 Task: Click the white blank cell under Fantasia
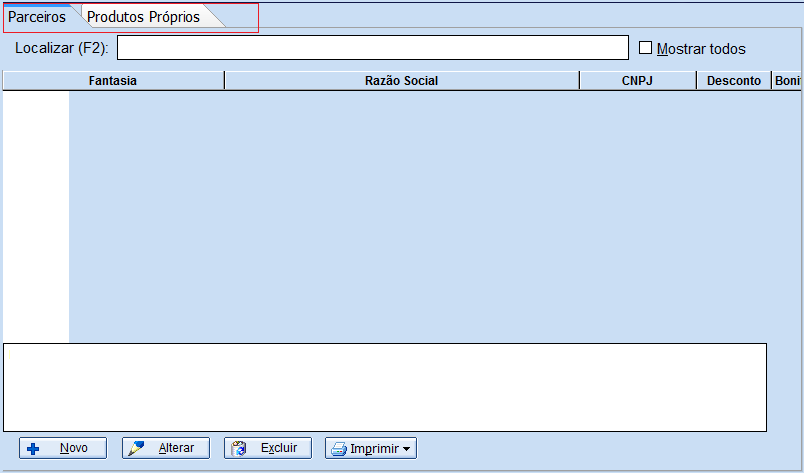click(x=36, y=215)
